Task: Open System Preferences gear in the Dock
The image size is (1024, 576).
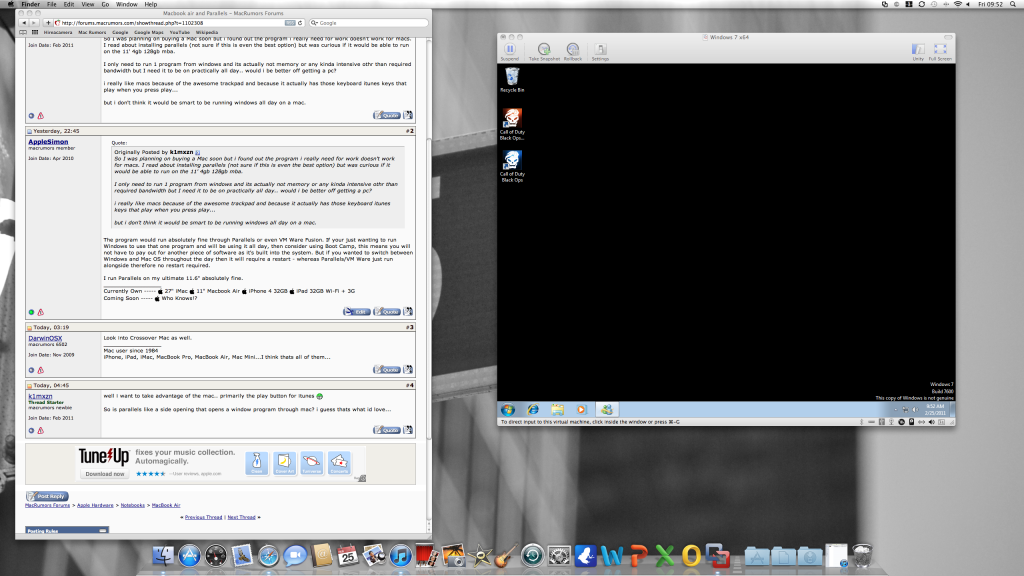Action: pos(559,556)
